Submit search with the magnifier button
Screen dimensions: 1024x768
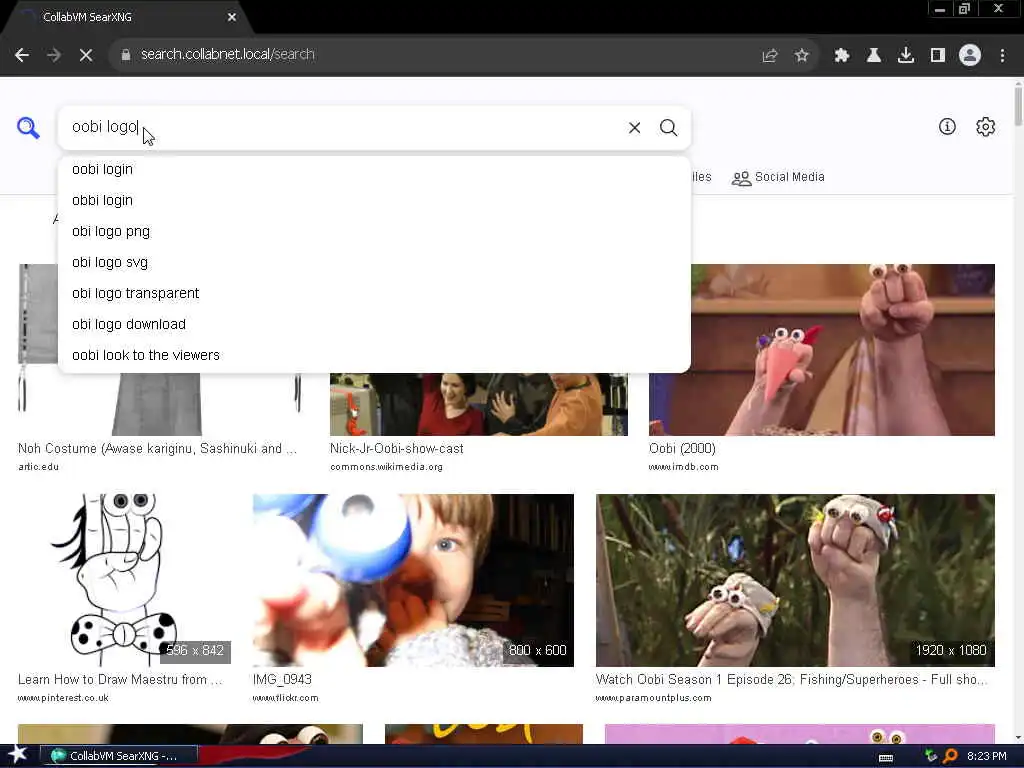click(668, 127)
